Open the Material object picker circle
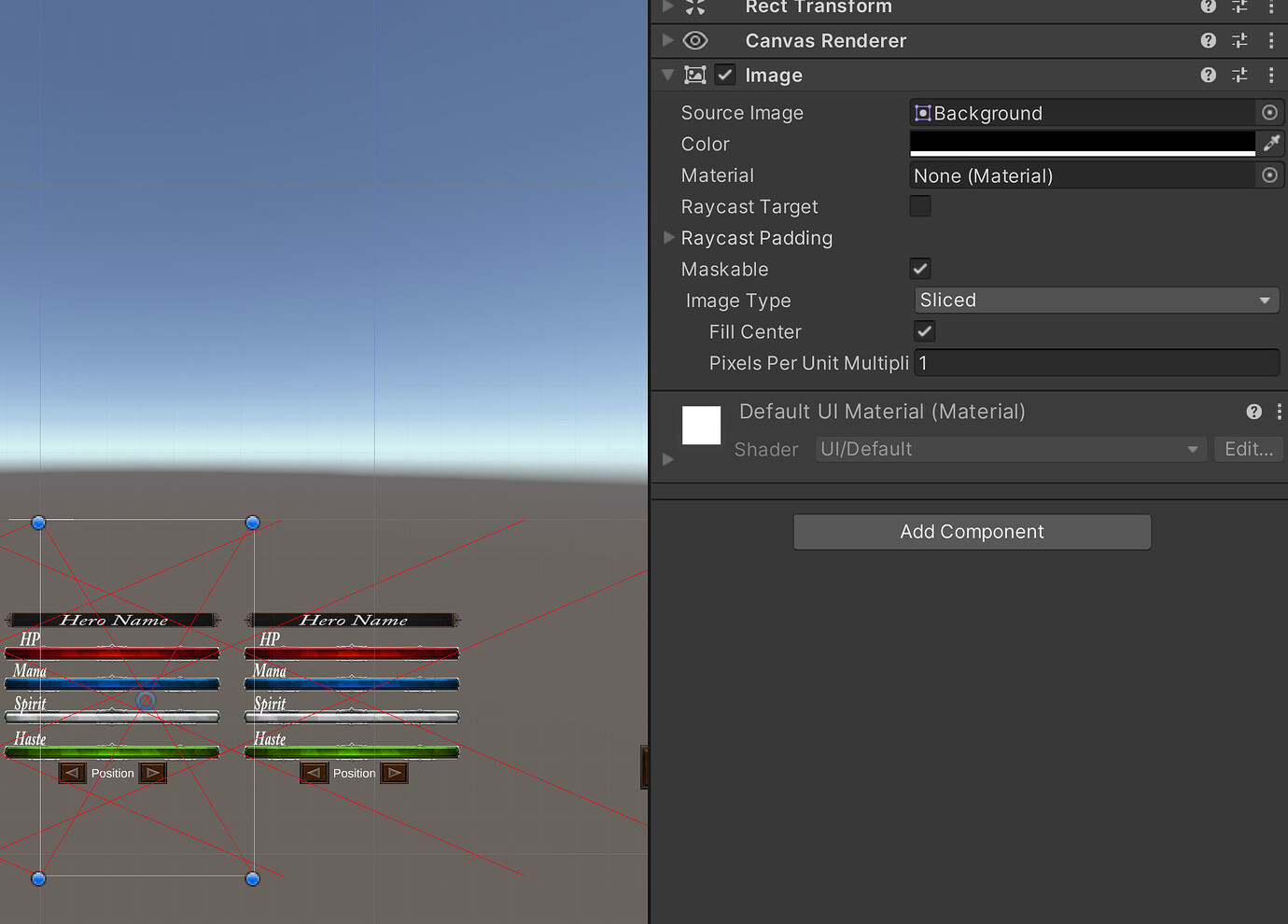Screen dimensions: 1288x924 [1269, 175]
